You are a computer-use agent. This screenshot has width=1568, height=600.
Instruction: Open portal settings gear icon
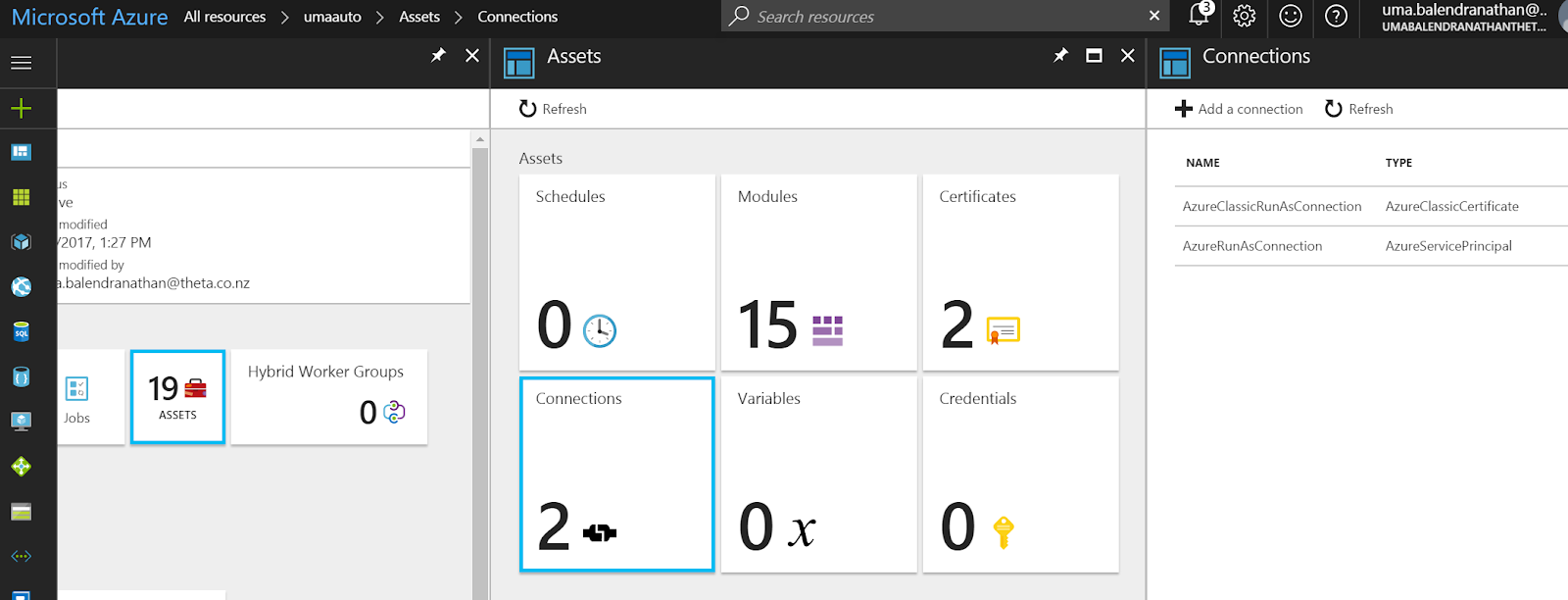[1244, 16]
